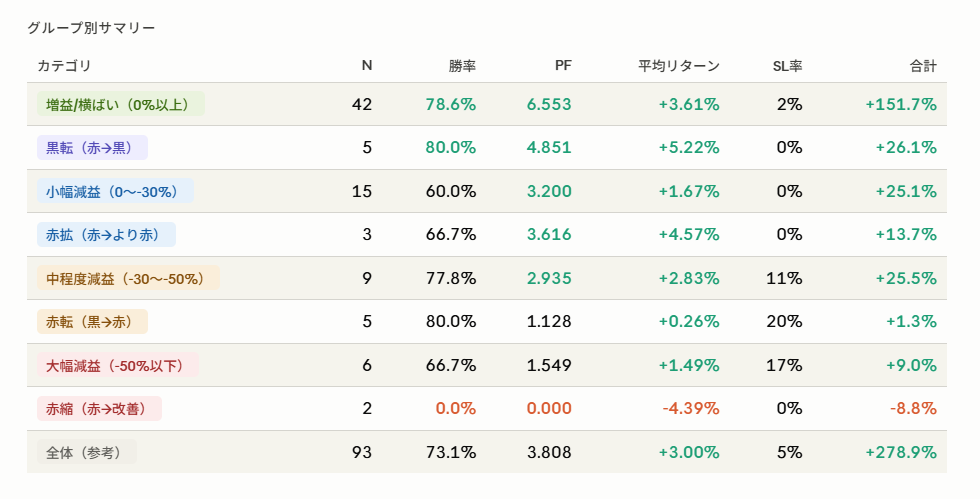Click the 小幅減益（0〜-30%） category tag

point(115,191)
